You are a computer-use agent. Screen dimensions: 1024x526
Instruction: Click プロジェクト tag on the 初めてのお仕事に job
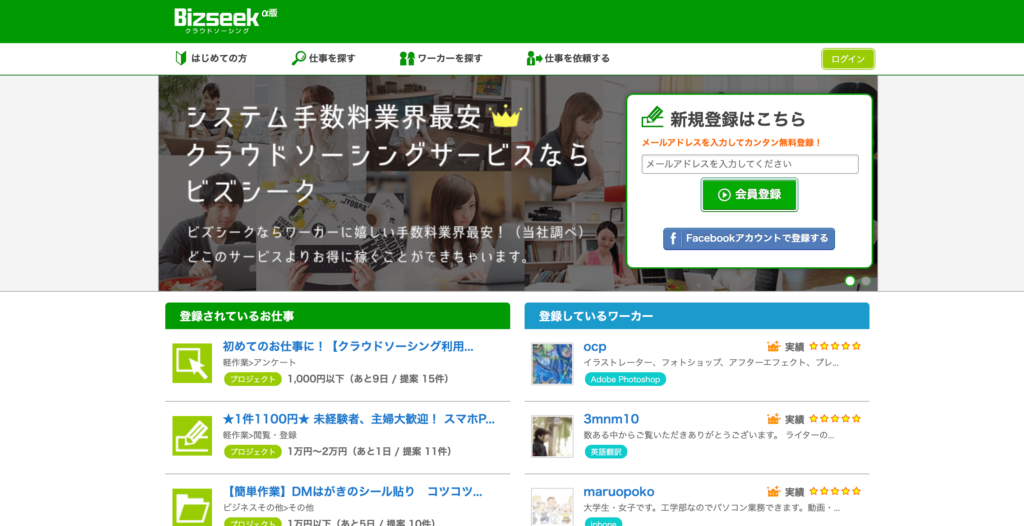coord(252,379)
